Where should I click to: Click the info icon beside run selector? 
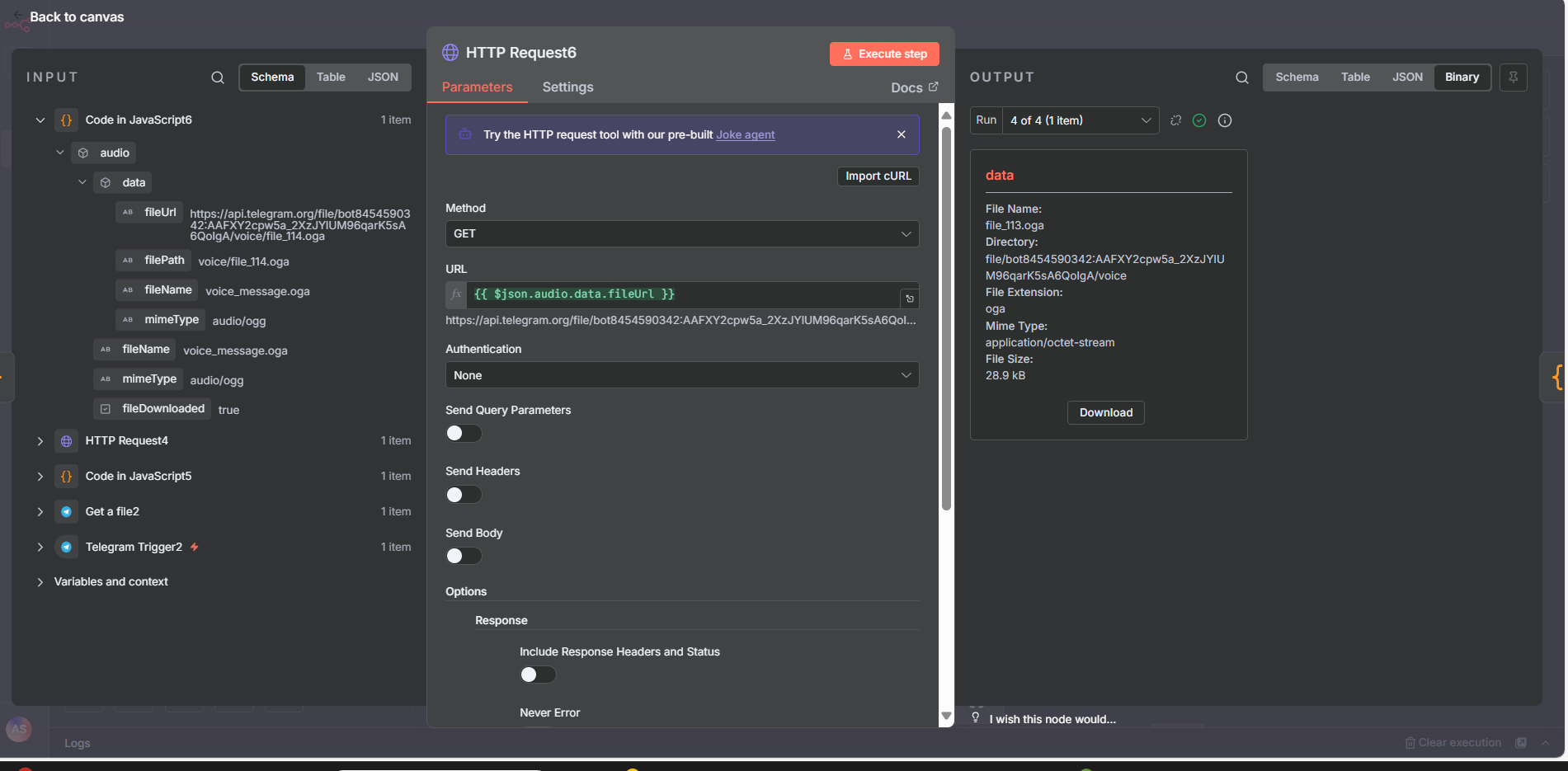(1225, 120)
